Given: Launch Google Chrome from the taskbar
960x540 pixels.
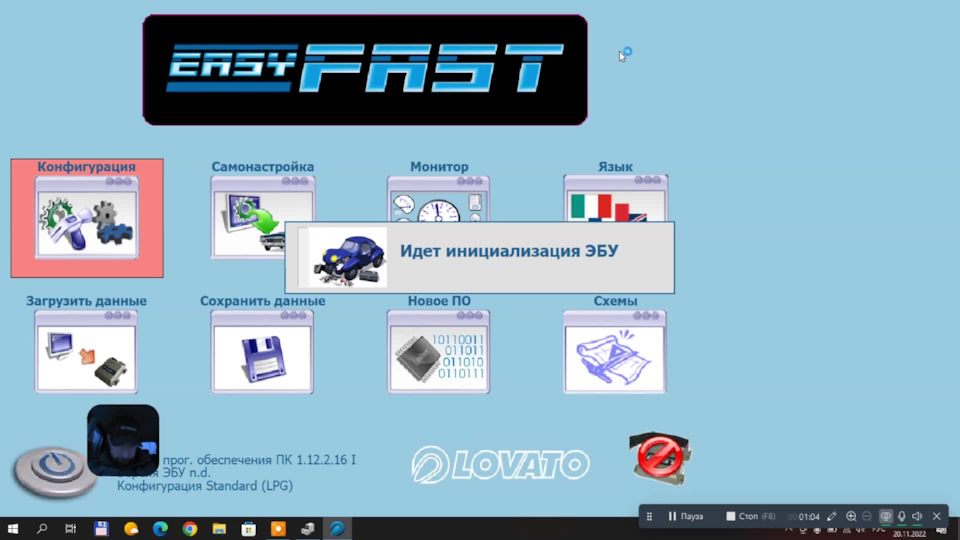Looking at the screenshot, I should (x=190, y=528).
